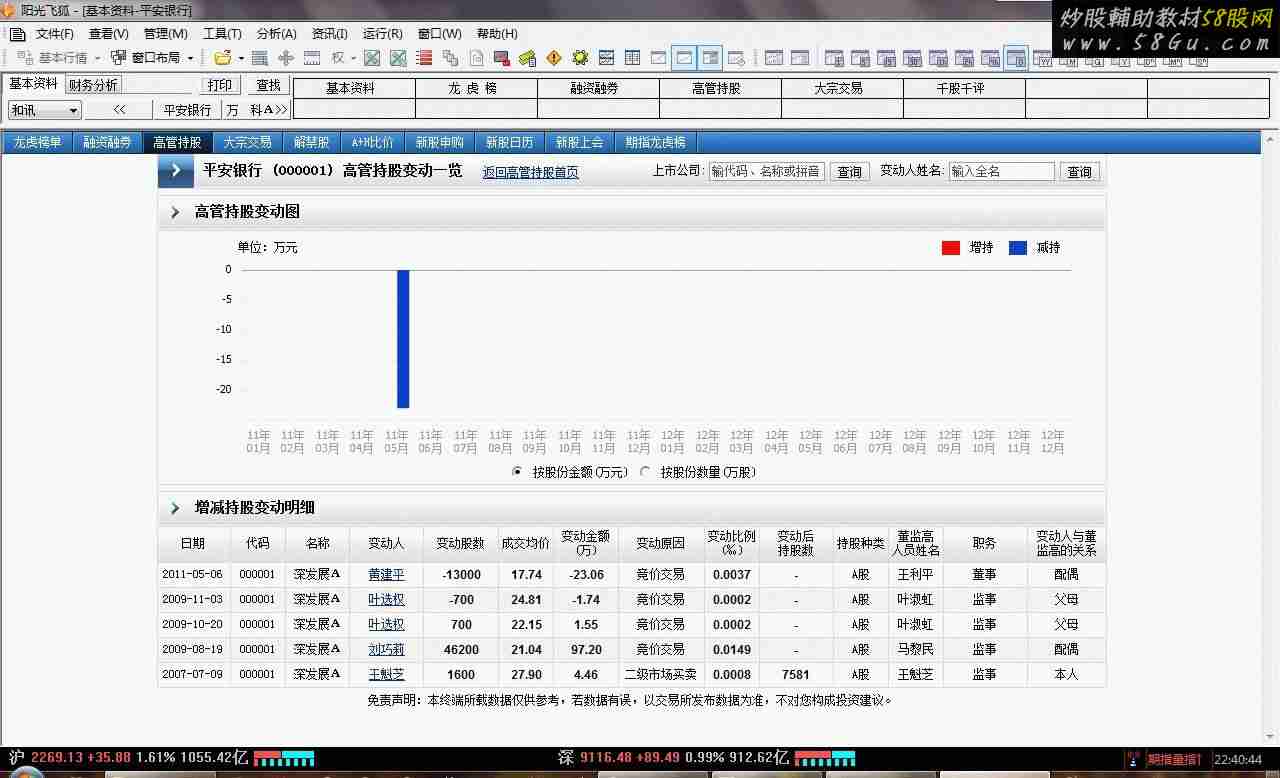1280x778 pixels.
Task: Click the 千股千评 cell in top grid
Action: click(964, 88)
